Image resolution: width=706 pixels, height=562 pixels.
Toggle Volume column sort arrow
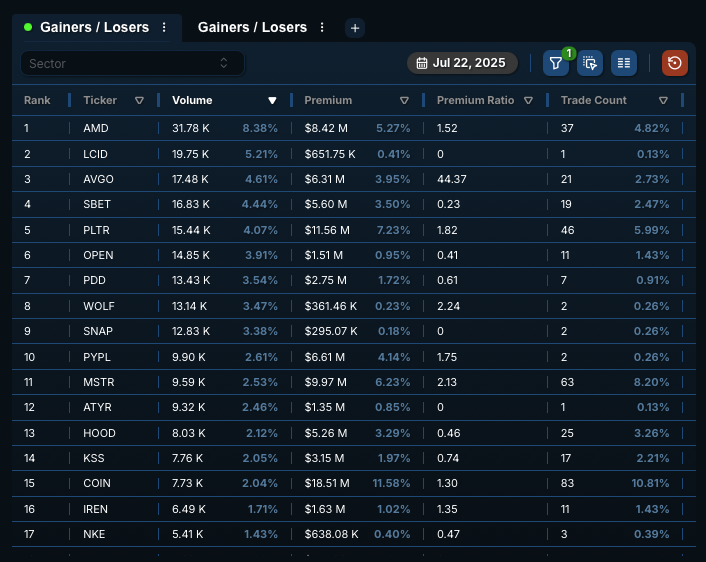[x=272, y=100]
